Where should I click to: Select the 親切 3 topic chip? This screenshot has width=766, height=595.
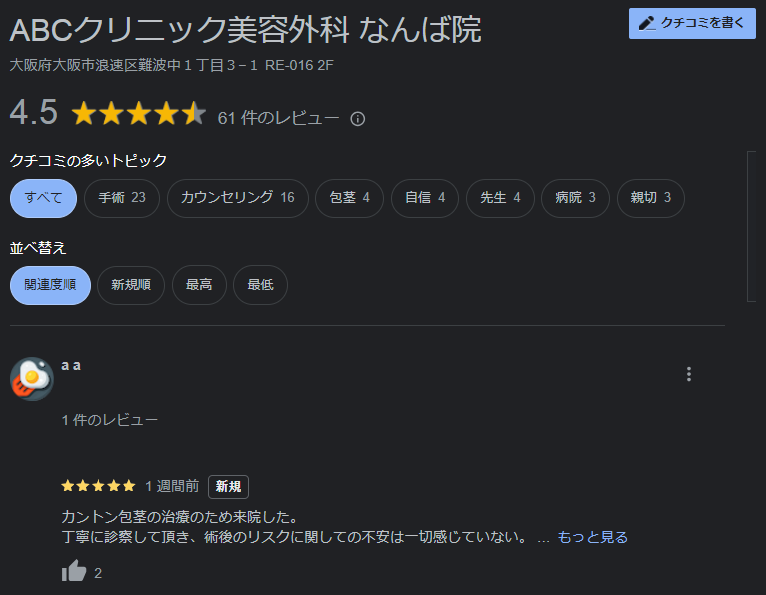click(x=651, y=198)
